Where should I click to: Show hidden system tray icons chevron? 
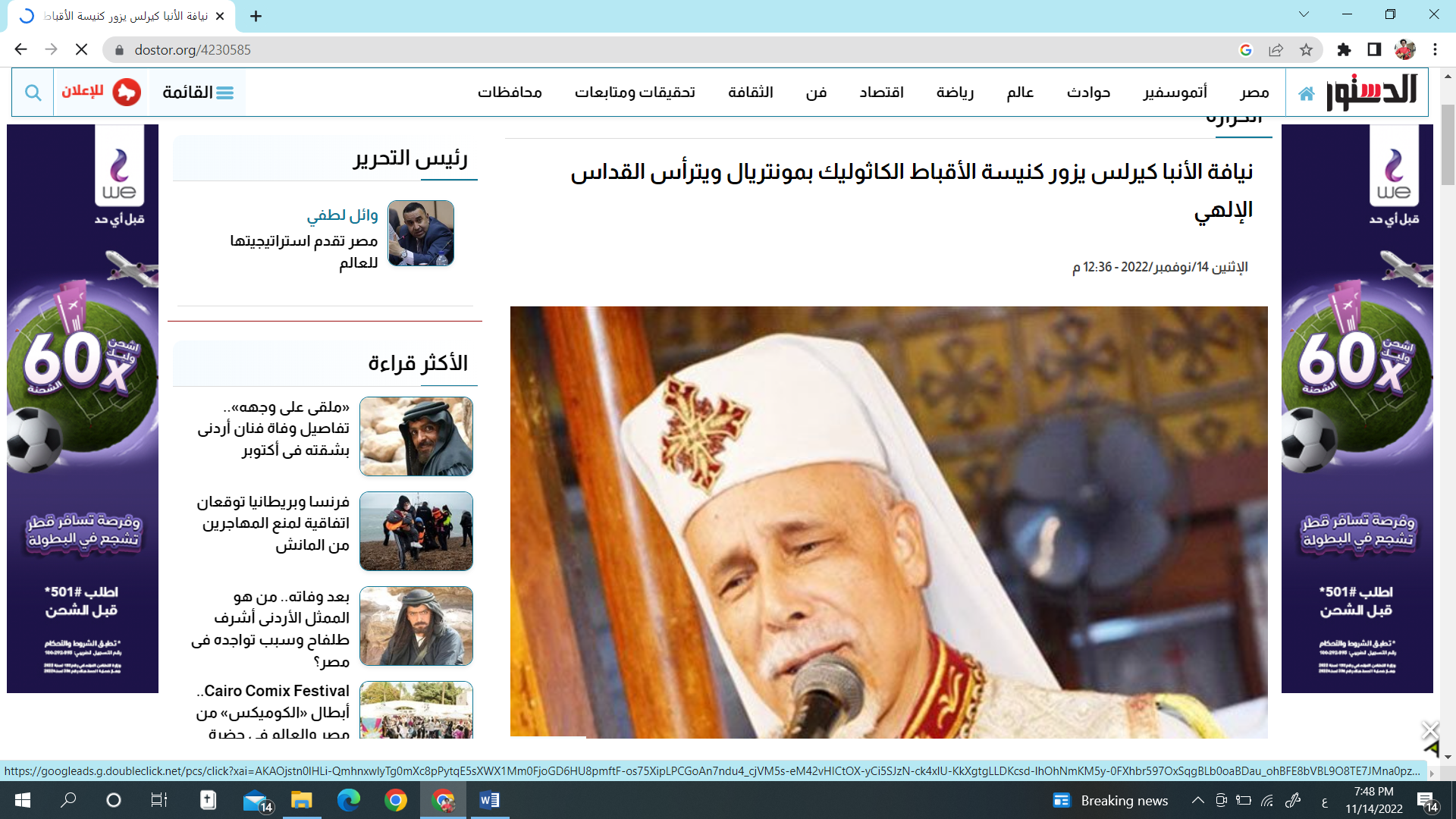point(1197,800)
